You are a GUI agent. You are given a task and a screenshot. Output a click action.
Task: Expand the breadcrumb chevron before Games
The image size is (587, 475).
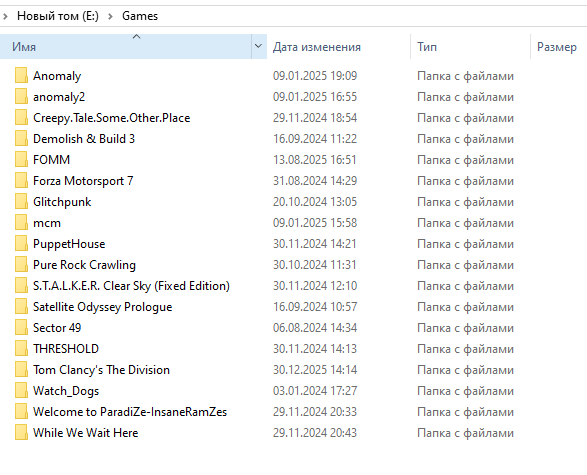coord(110,16)
